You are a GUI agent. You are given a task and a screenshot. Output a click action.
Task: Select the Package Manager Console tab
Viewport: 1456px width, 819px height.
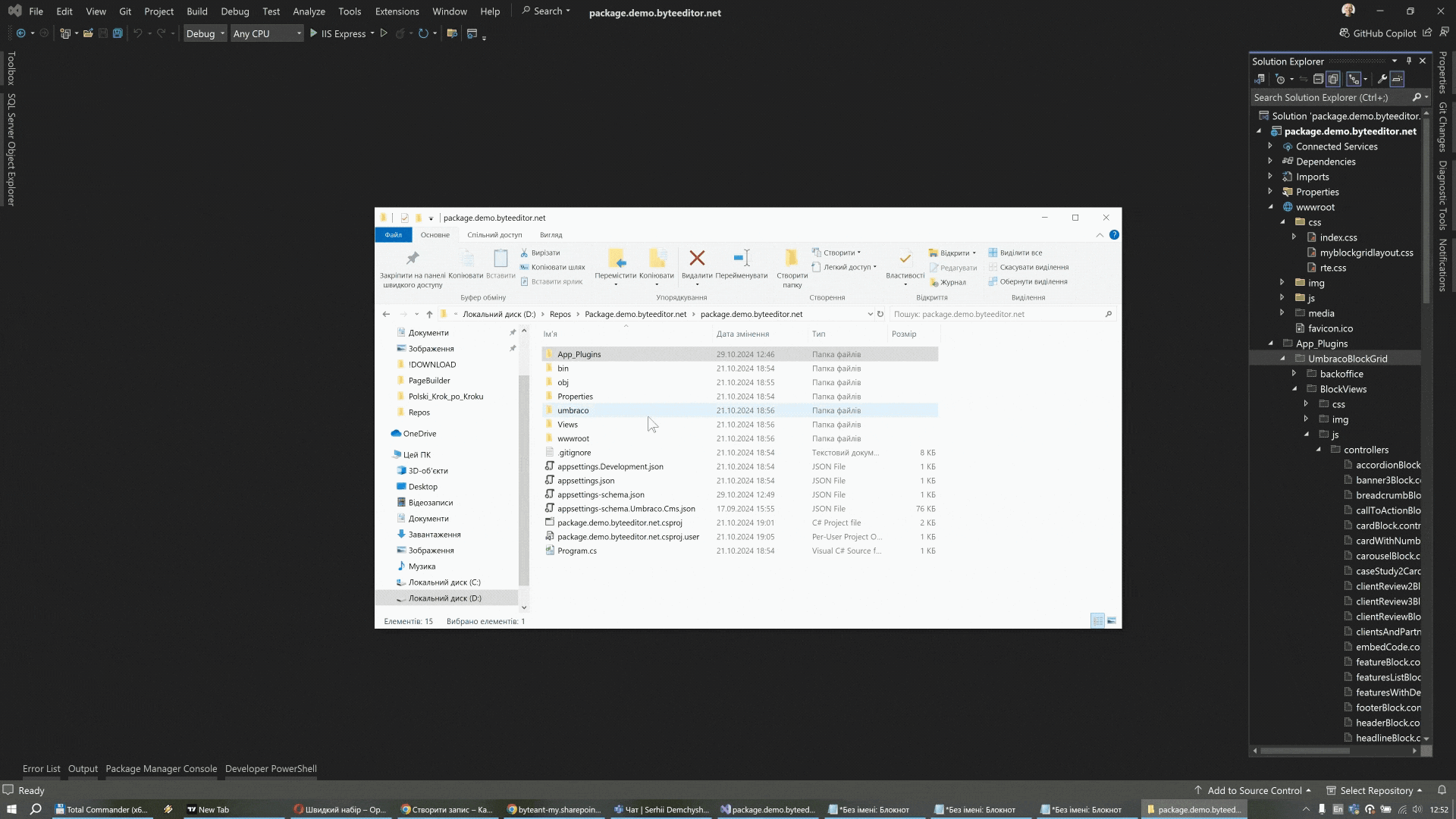click(161, 768)
